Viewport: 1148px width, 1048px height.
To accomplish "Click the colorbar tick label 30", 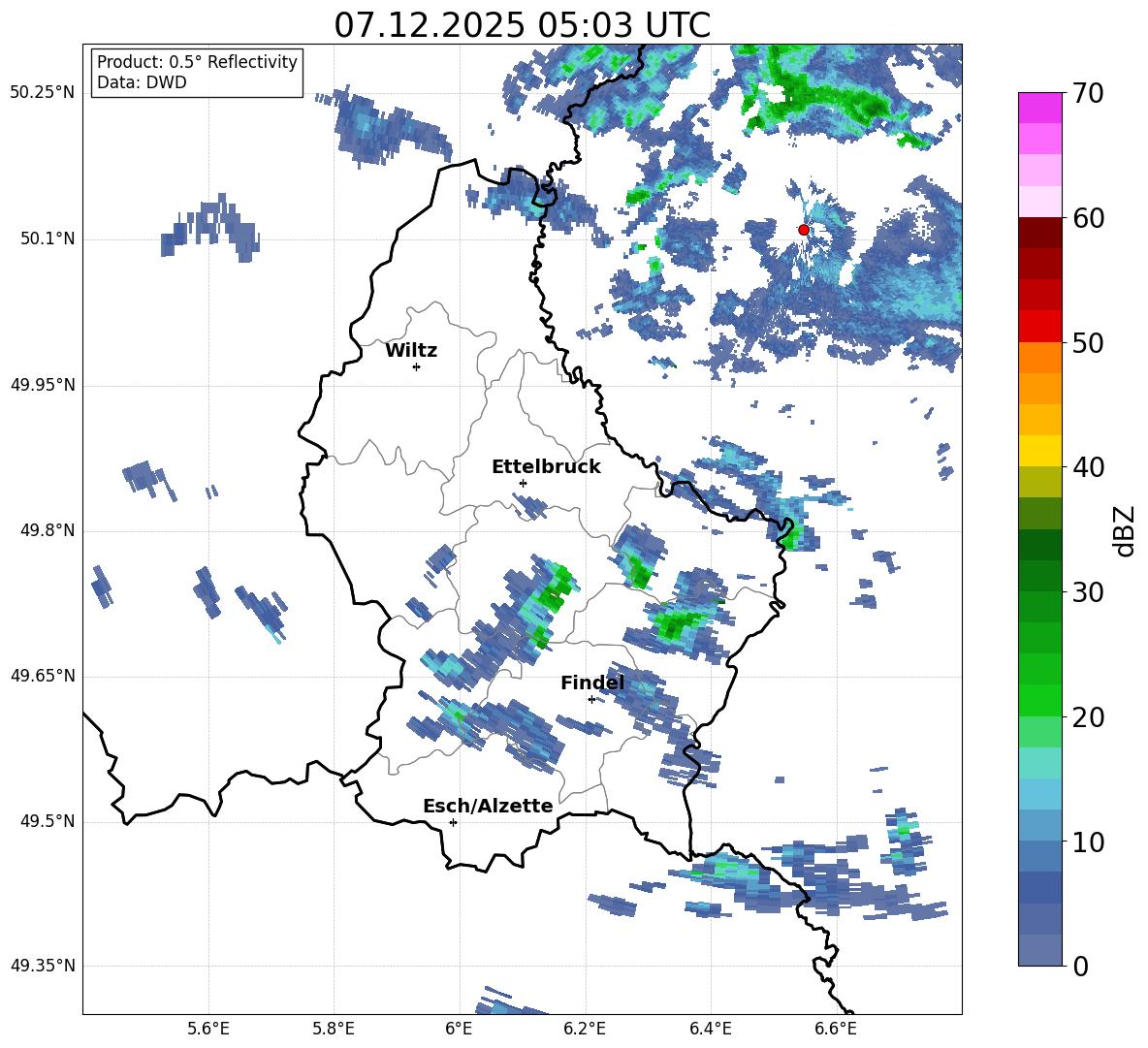I will tap(1088, 591).
